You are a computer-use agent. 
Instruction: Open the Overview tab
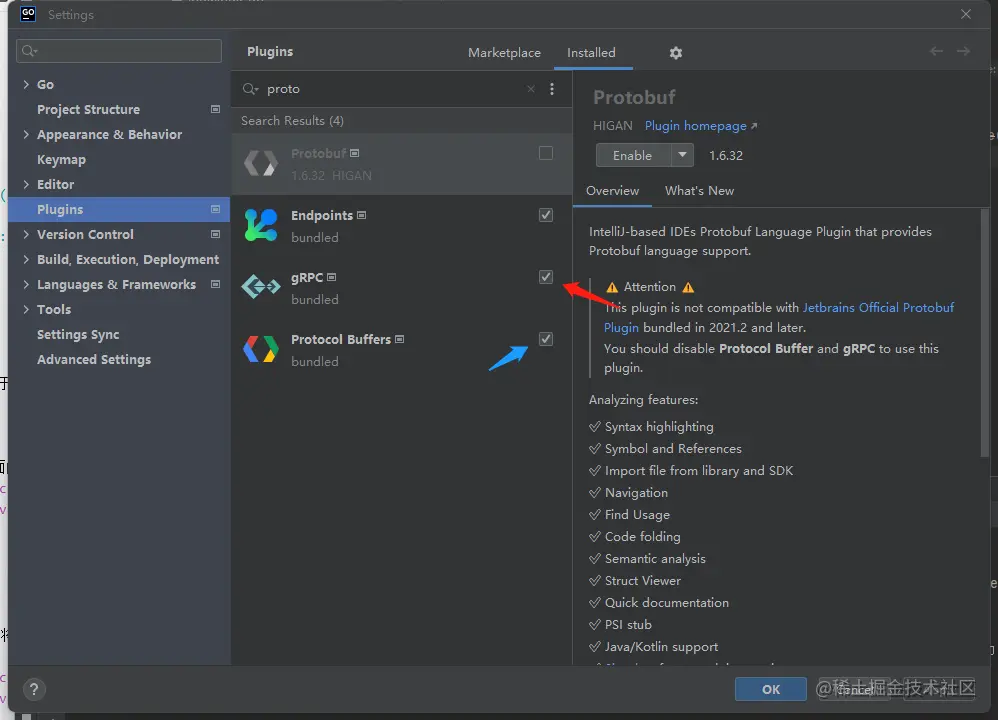coord(612,191)
